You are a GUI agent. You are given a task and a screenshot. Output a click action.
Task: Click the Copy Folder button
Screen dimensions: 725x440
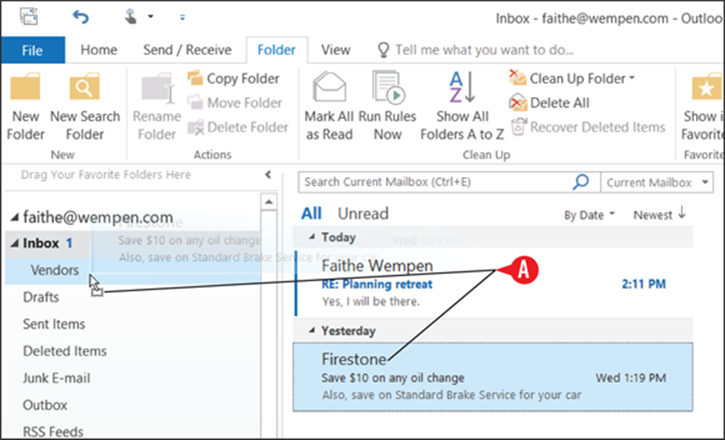click(x=233, y=79)
